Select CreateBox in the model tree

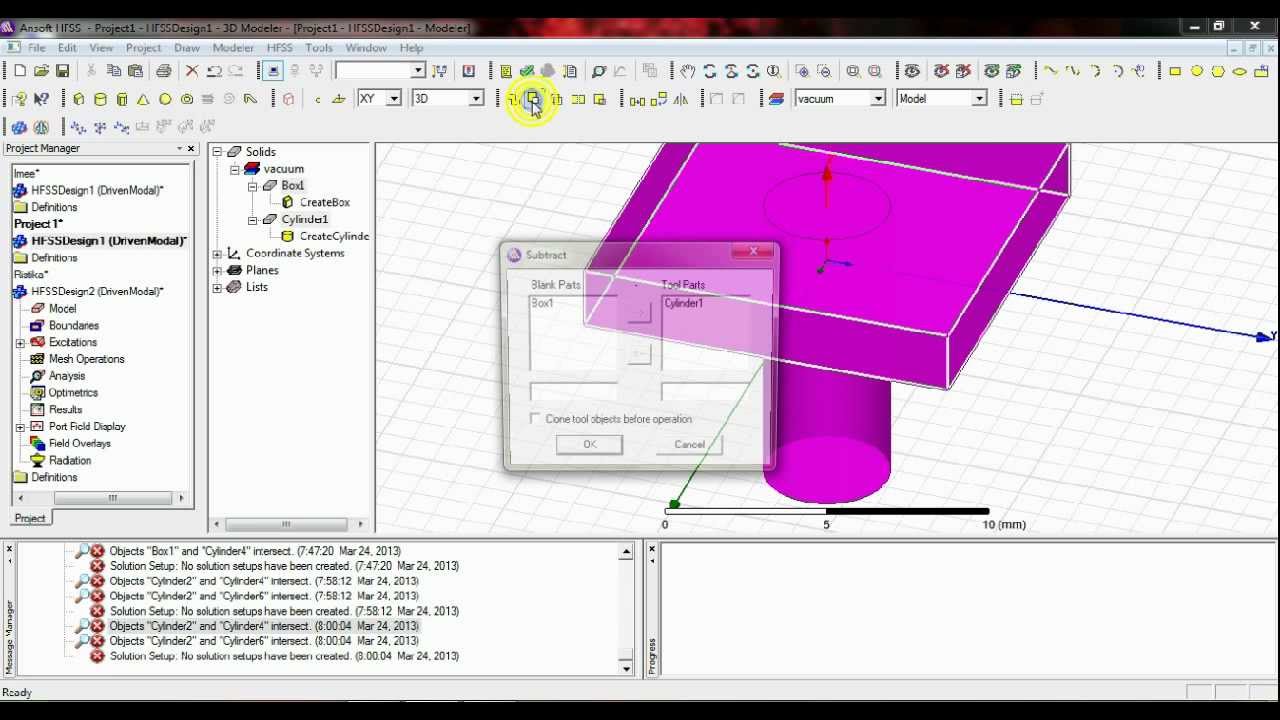click(x=325, y=202)
